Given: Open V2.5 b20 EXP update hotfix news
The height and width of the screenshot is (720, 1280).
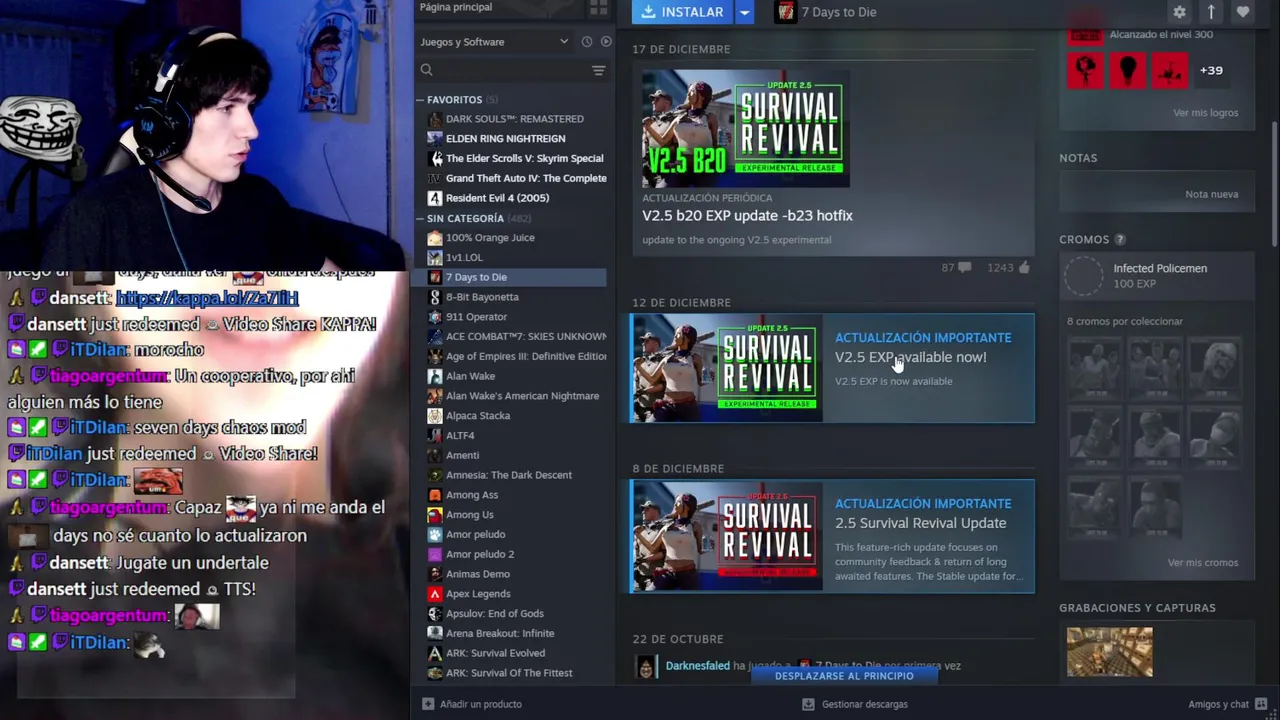Looking at the screenshot, I should [x=747, y=216].
